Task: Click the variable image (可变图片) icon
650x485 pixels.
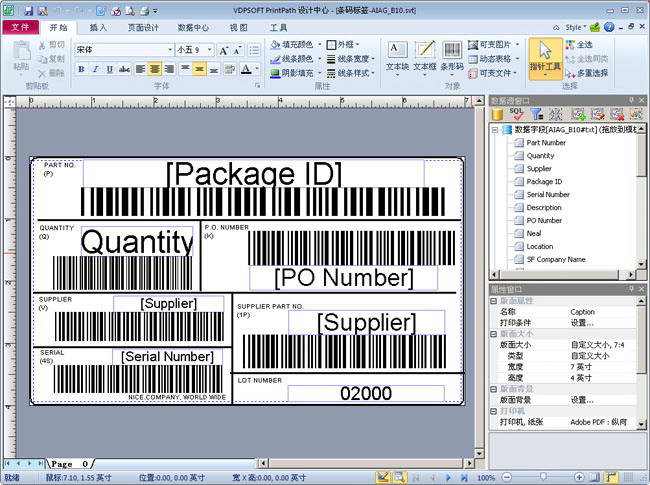Action: tap(473, 44)
